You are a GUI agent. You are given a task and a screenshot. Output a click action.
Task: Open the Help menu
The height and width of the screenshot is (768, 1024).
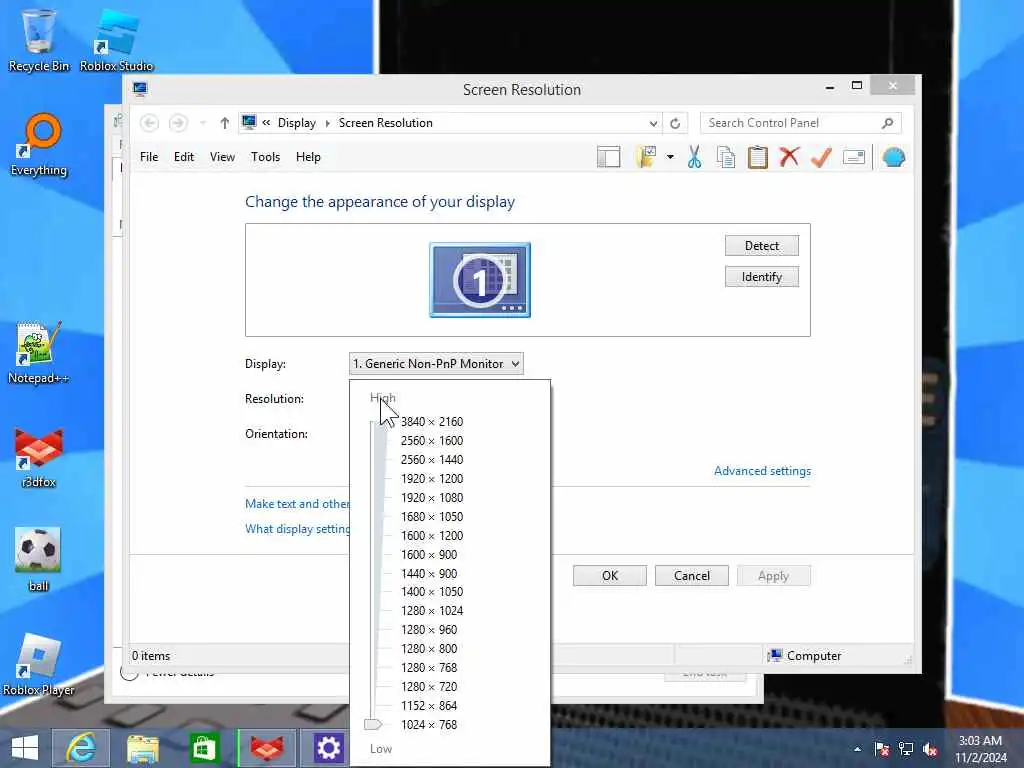(x=308, y=157)
